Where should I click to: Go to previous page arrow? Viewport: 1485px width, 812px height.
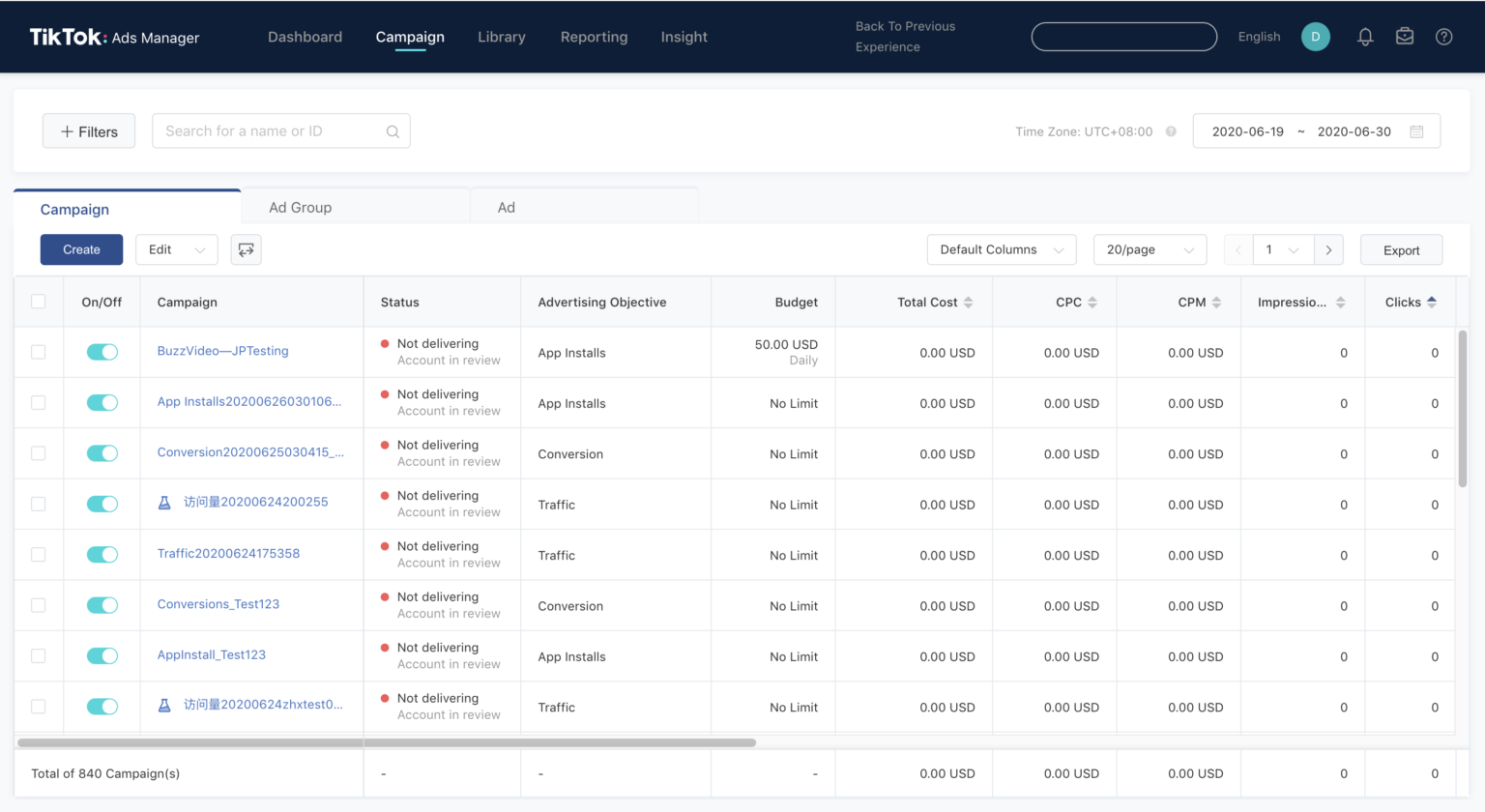tap(1237, 249)
